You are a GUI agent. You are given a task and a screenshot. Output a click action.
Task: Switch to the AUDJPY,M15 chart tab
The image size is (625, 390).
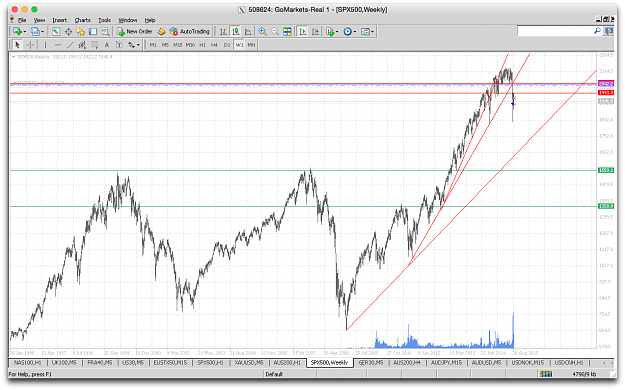(x=446, y=363)
